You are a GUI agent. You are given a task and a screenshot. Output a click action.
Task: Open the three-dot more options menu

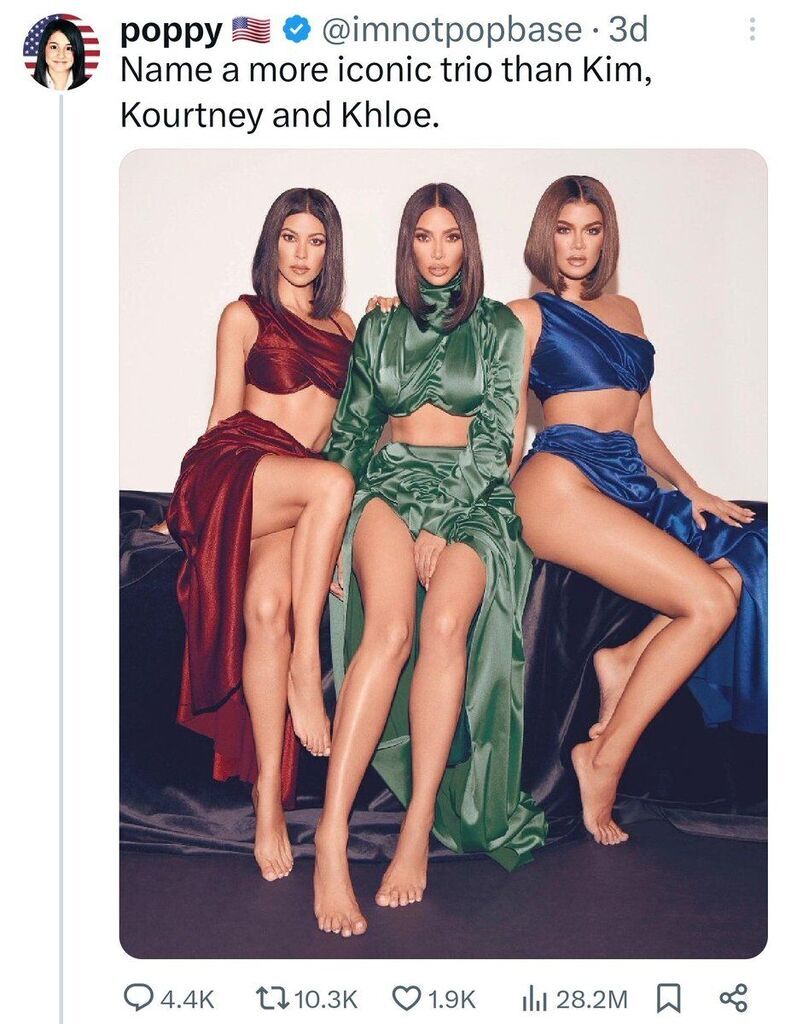coord(752,32)
